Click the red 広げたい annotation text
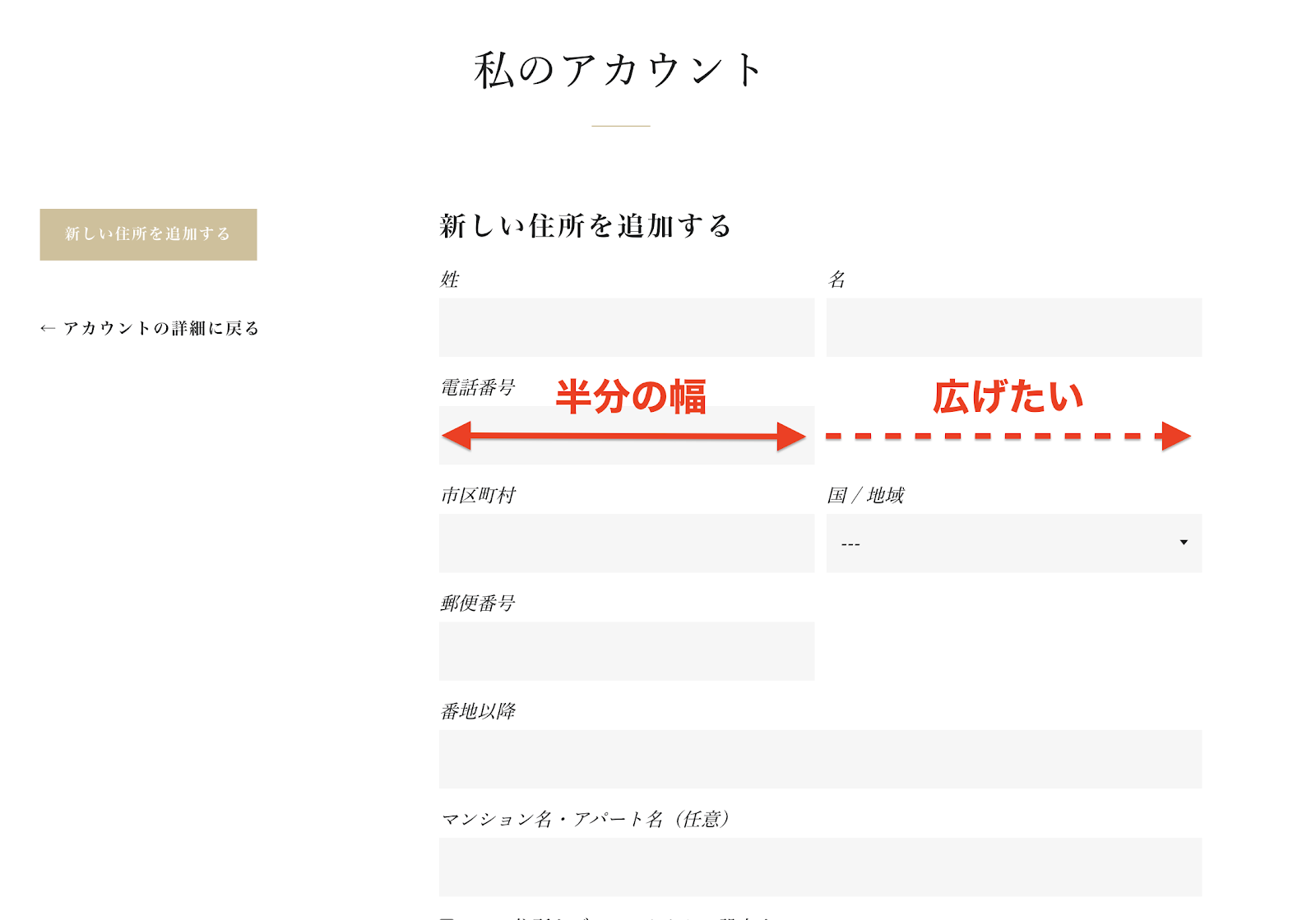This screenshot has height=920, width=1316. click(1008, 397)
